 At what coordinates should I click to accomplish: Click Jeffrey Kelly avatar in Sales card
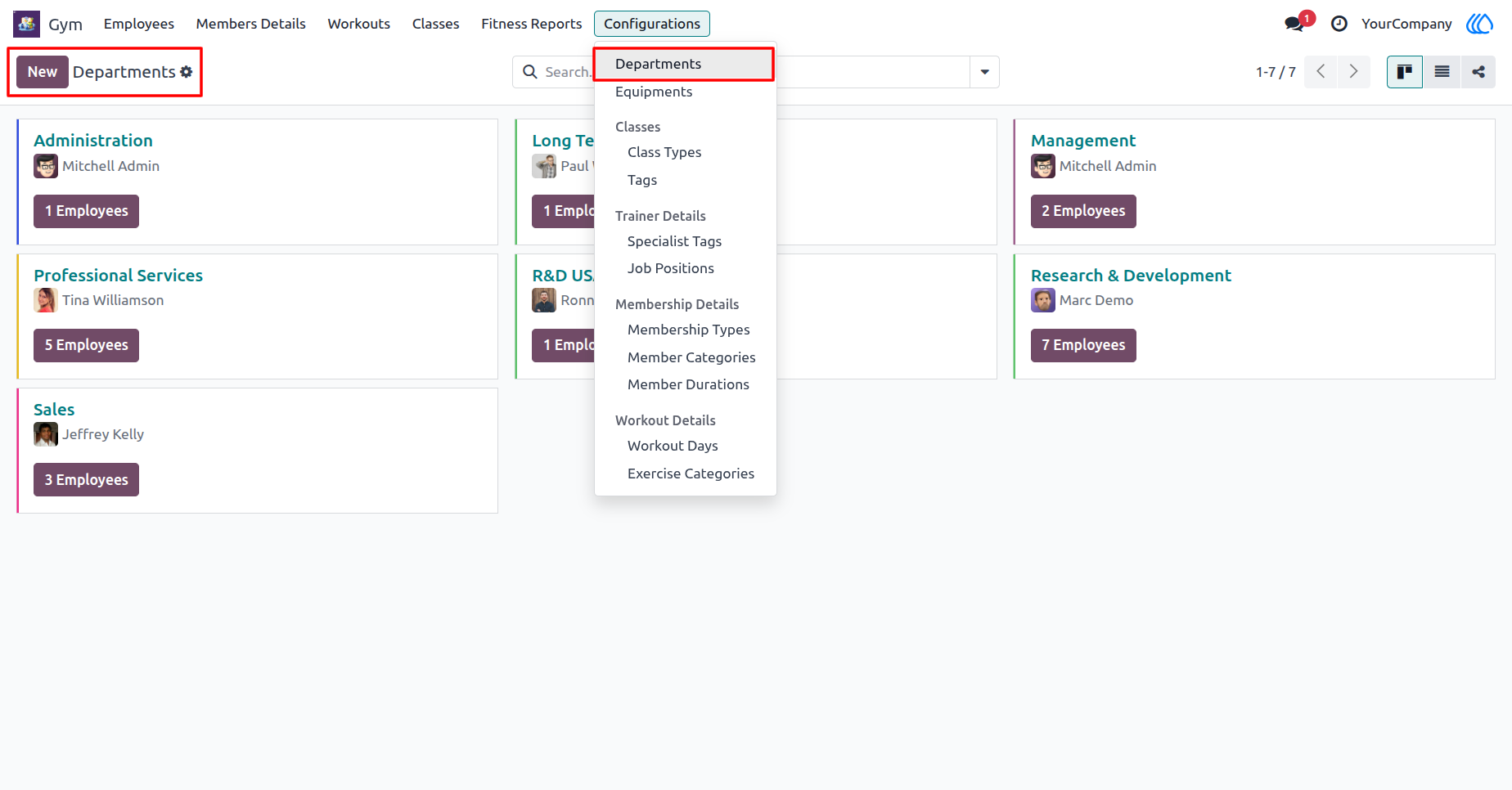[46, 434]
